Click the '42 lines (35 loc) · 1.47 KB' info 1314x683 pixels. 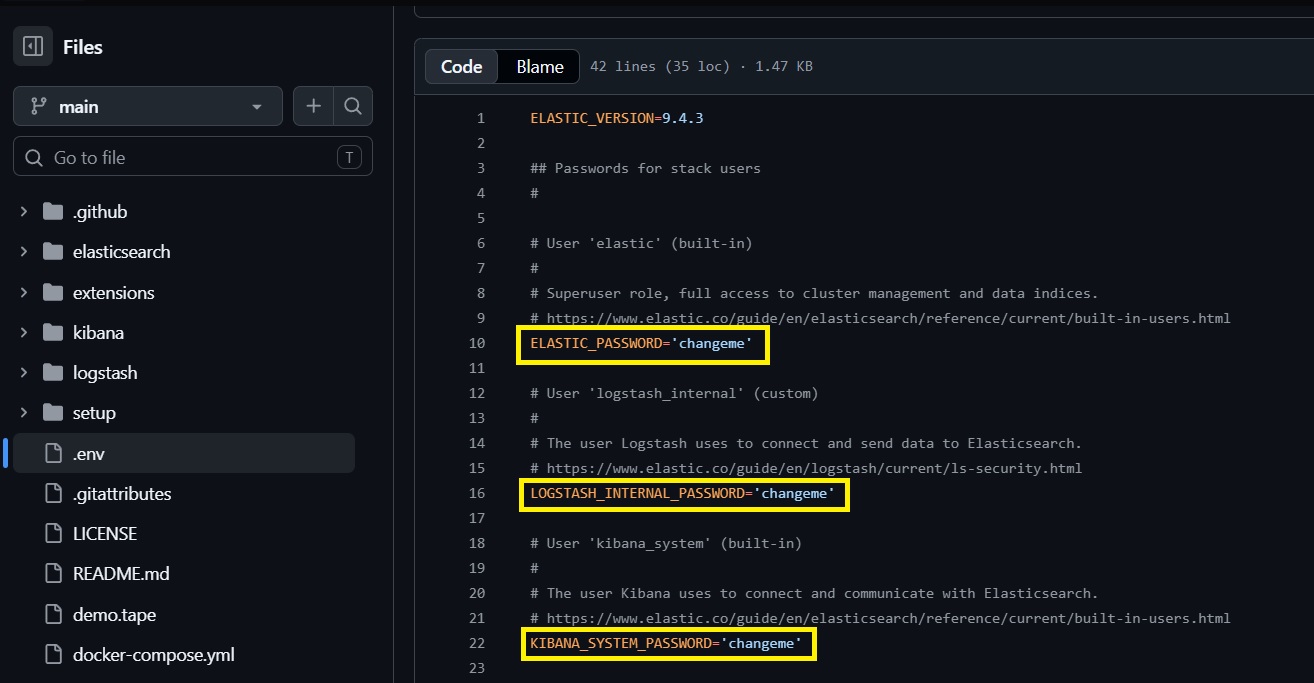tap(701, 67)
